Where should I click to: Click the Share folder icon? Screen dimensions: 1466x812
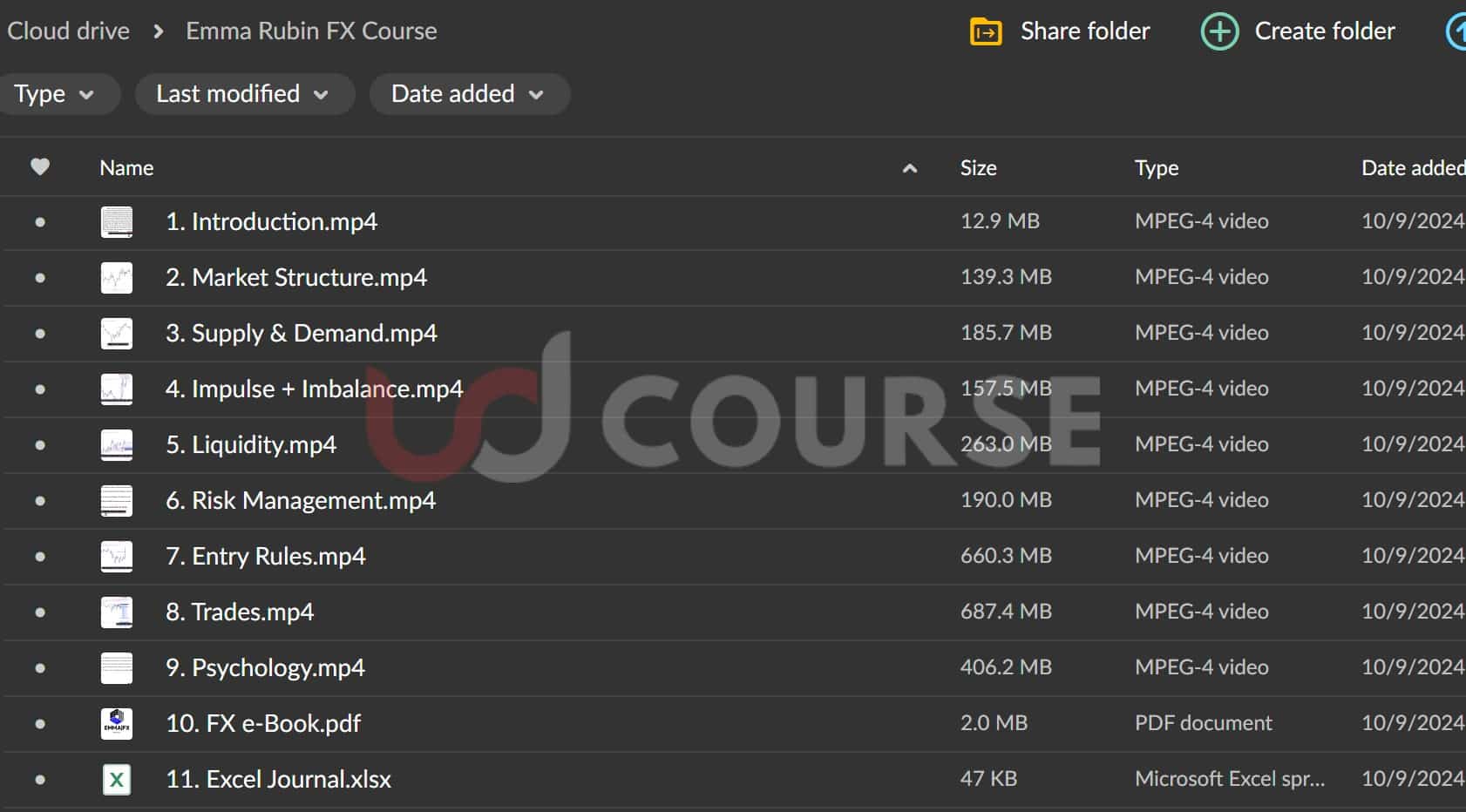tap(986, 32)
